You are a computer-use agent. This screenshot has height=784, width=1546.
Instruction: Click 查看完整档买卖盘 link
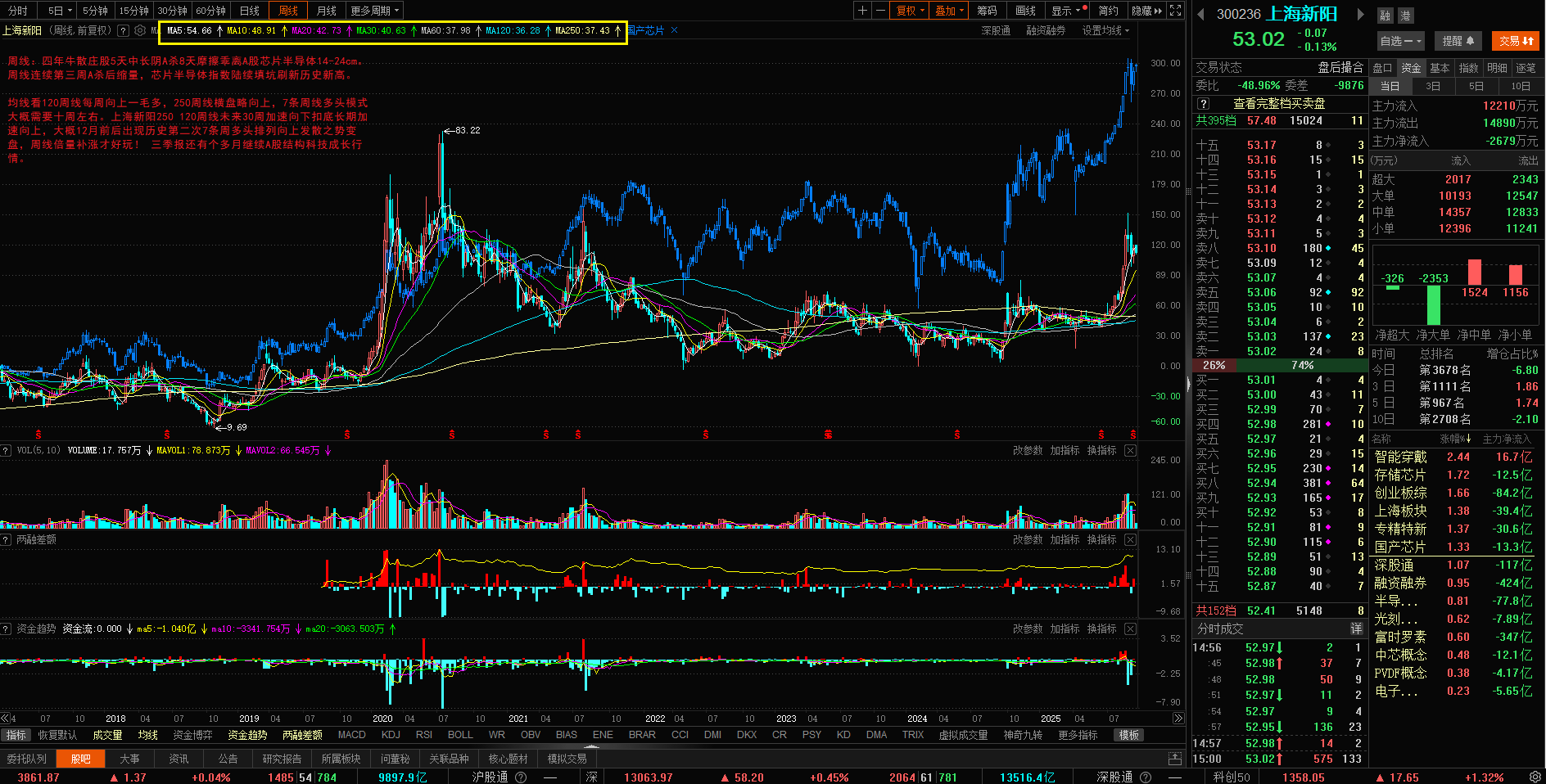[1279, 104]
